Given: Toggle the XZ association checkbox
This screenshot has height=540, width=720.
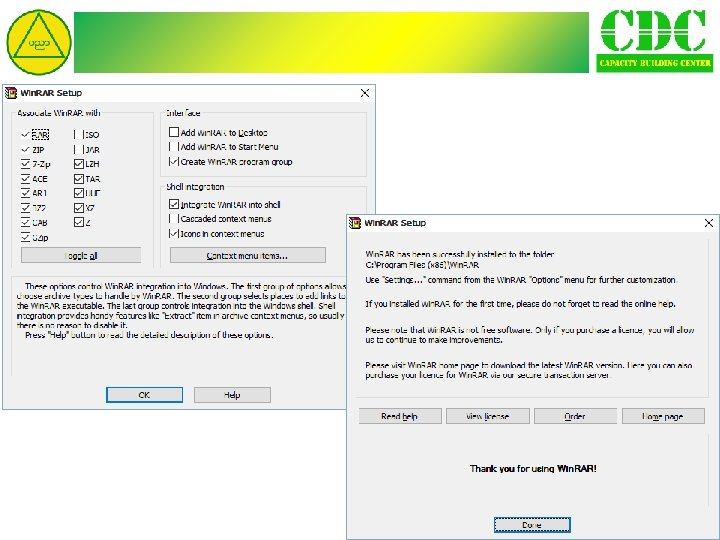Looking at the screenshot, I should pos(79,208).
